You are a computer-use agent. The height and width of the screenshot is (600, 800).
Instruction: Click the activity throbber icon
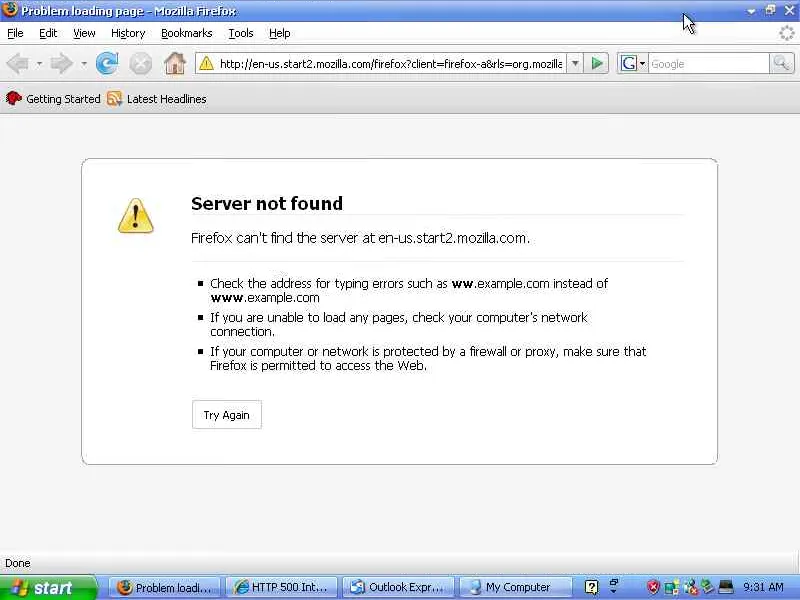tap(786, 34)
